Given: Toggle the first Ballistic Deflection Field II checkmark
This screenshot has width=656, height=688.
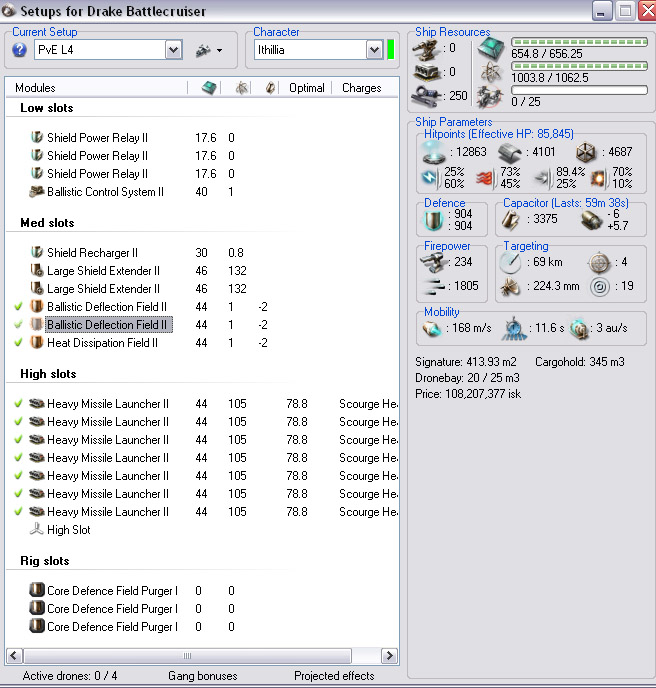Looking at the screenshot, I should (18, 306).
